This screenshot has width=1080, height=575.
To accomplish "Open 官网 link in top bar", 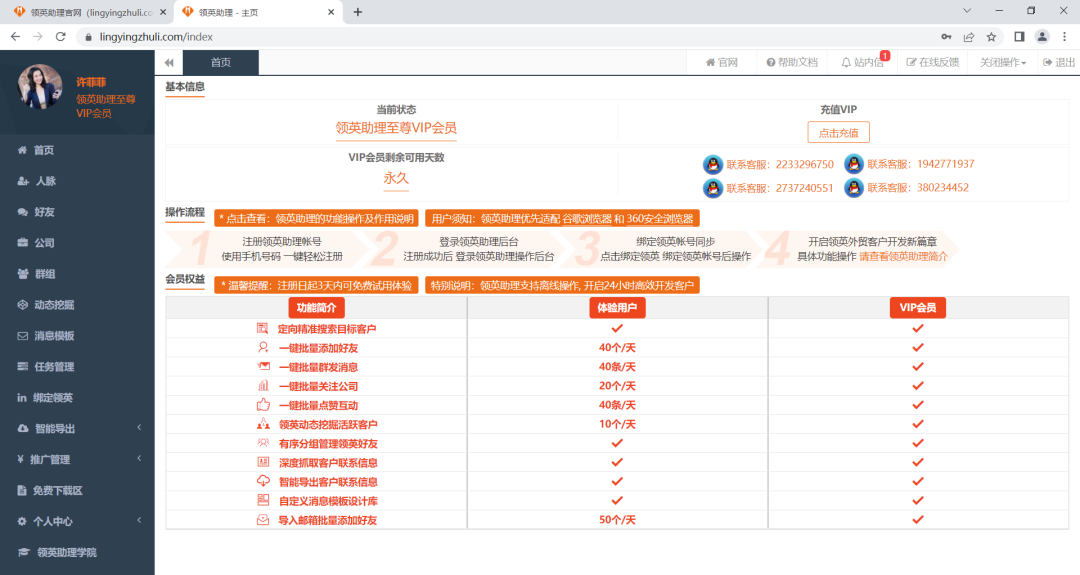I will click(x=722, y=63).
